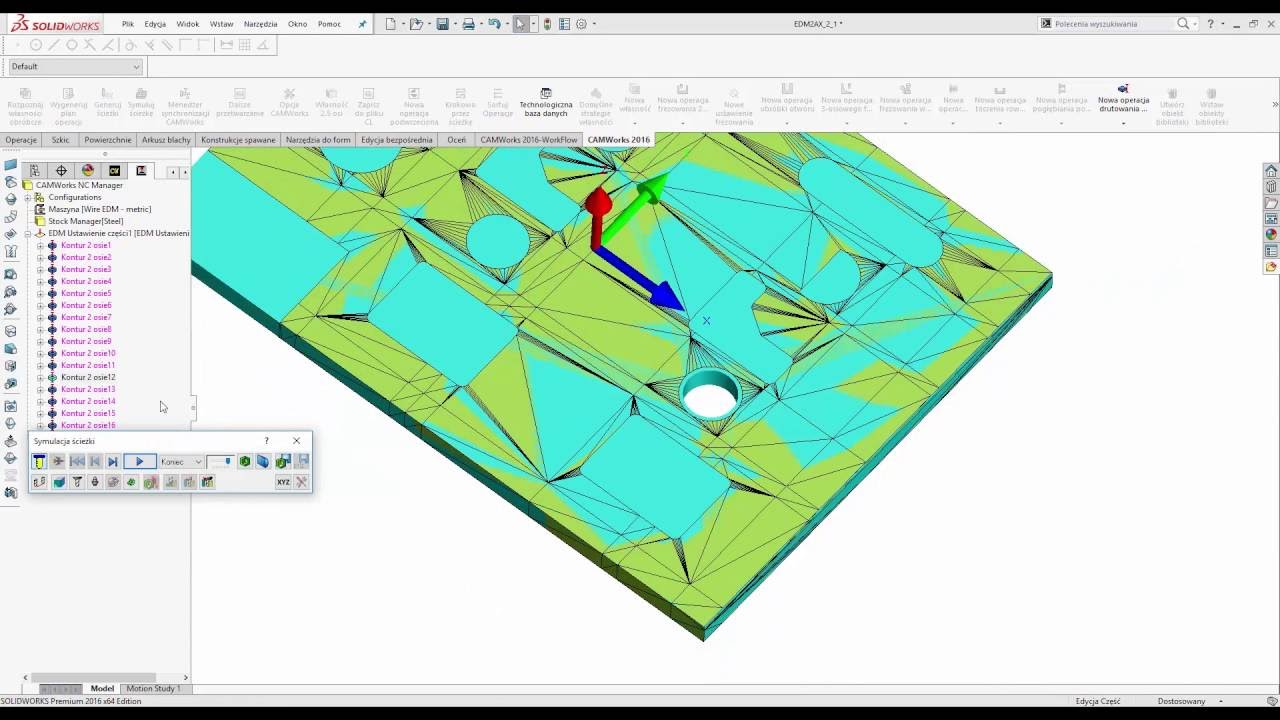Click the Options gear icon in top toolbar
The width and height of the screenshot is (1280, 720).
(582, 24)
